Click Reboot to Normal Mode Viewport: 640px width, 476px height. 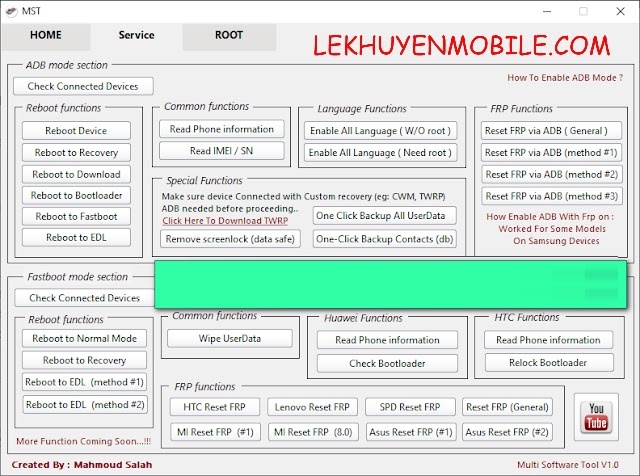[x=84, y=338]
